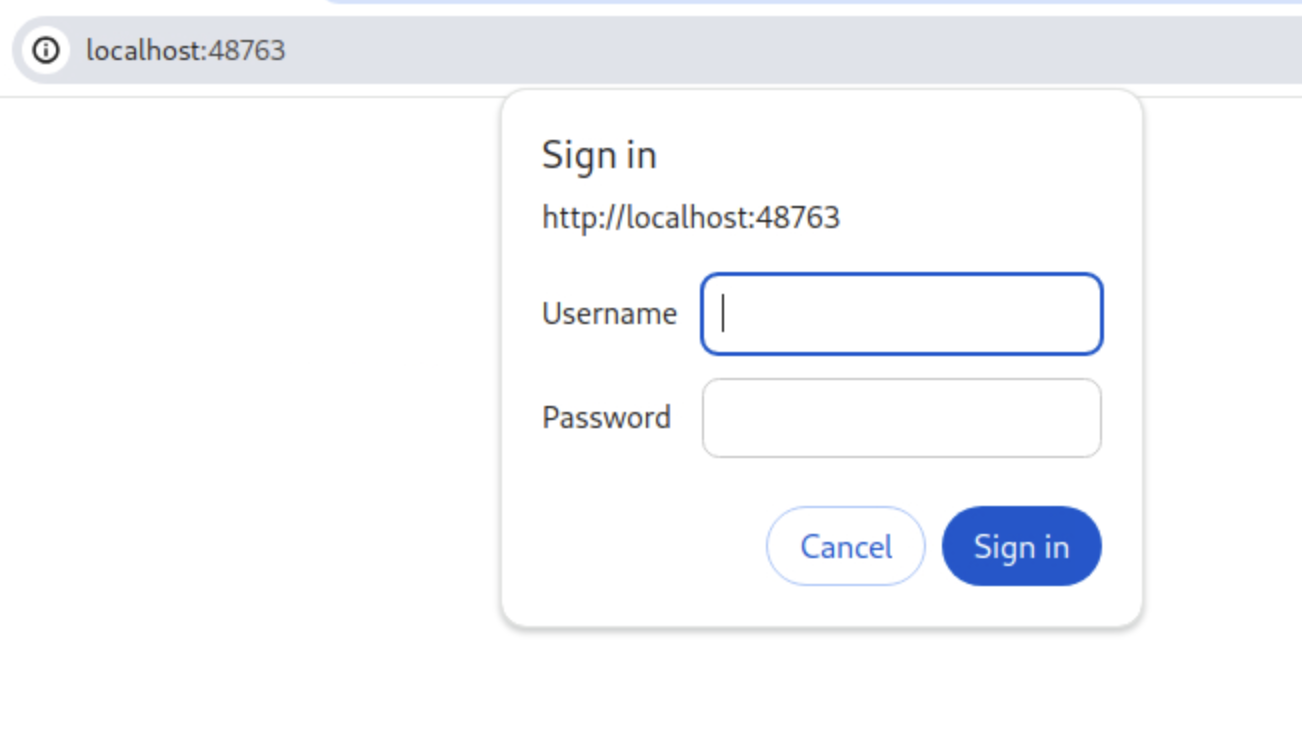
Task: Dismiss the authentication prompt with Cancel
Action: 845,546
